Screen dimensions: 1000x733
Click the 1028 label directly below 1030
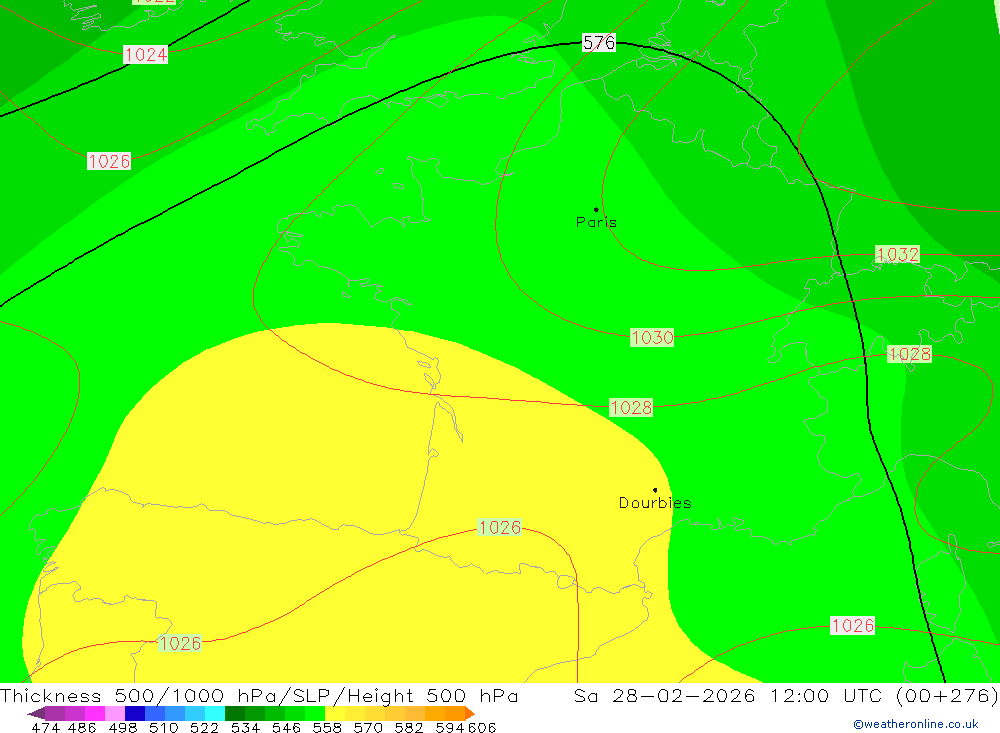(x=631, y=408)
